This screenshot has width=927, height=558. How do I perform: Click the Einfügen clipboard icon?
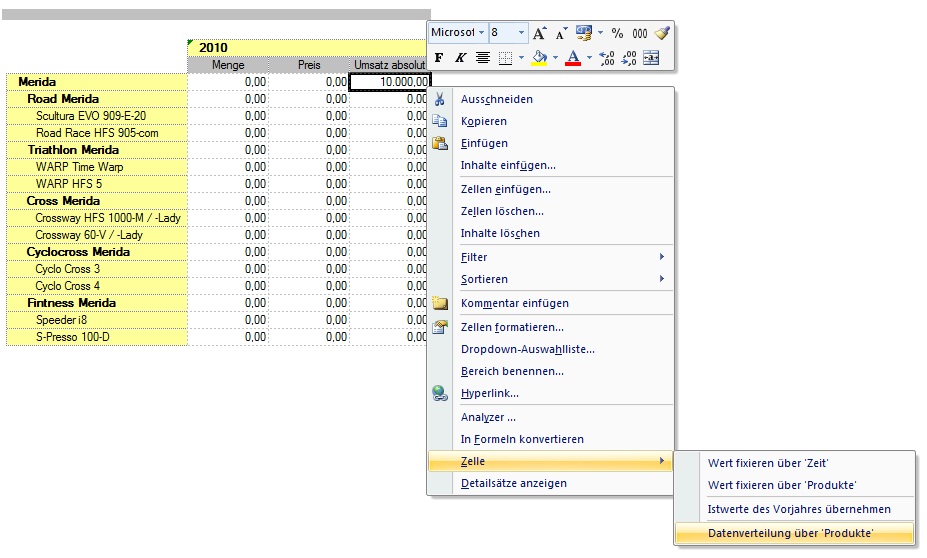[x=439, y=142]
